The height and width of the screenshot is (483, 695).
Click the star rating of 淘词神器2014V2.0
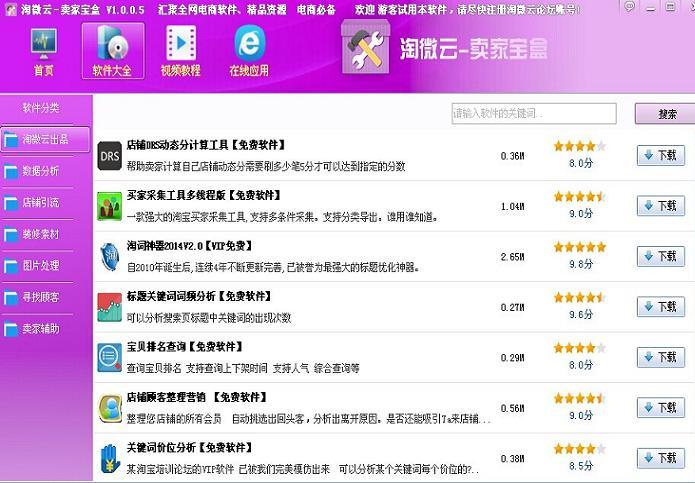pos(580,247)
